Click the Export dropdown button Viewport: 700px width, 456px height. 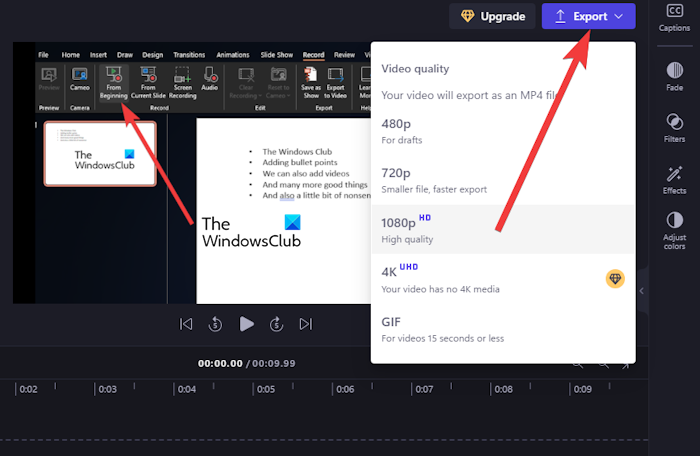[x=588, y=17]
